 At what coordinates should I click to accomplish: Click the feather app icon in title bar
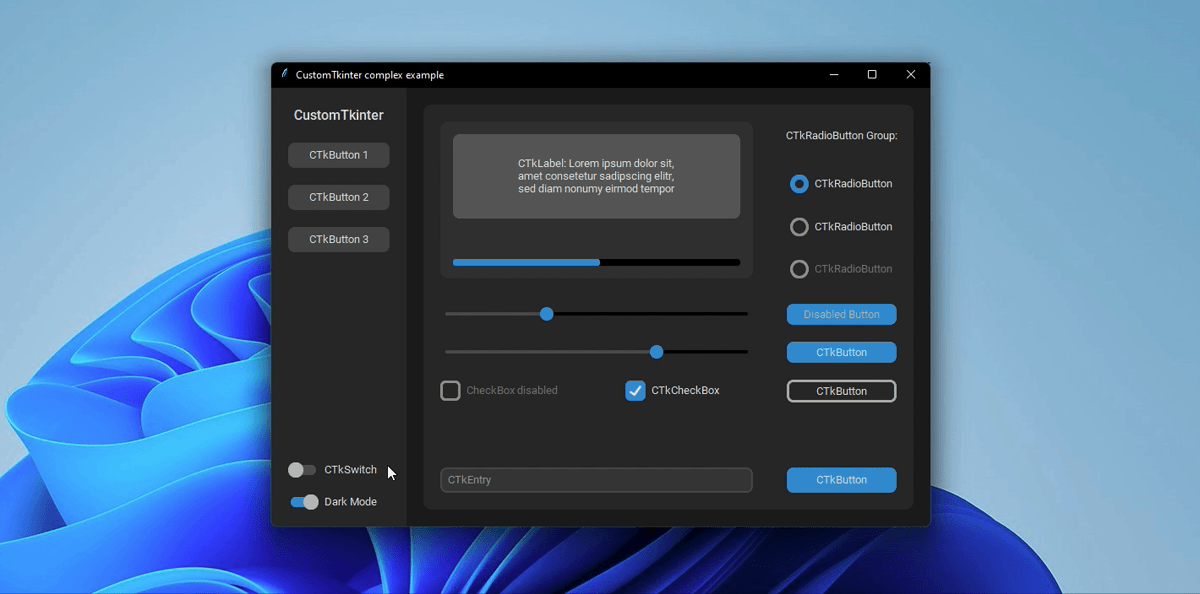[x=284, y=74]
